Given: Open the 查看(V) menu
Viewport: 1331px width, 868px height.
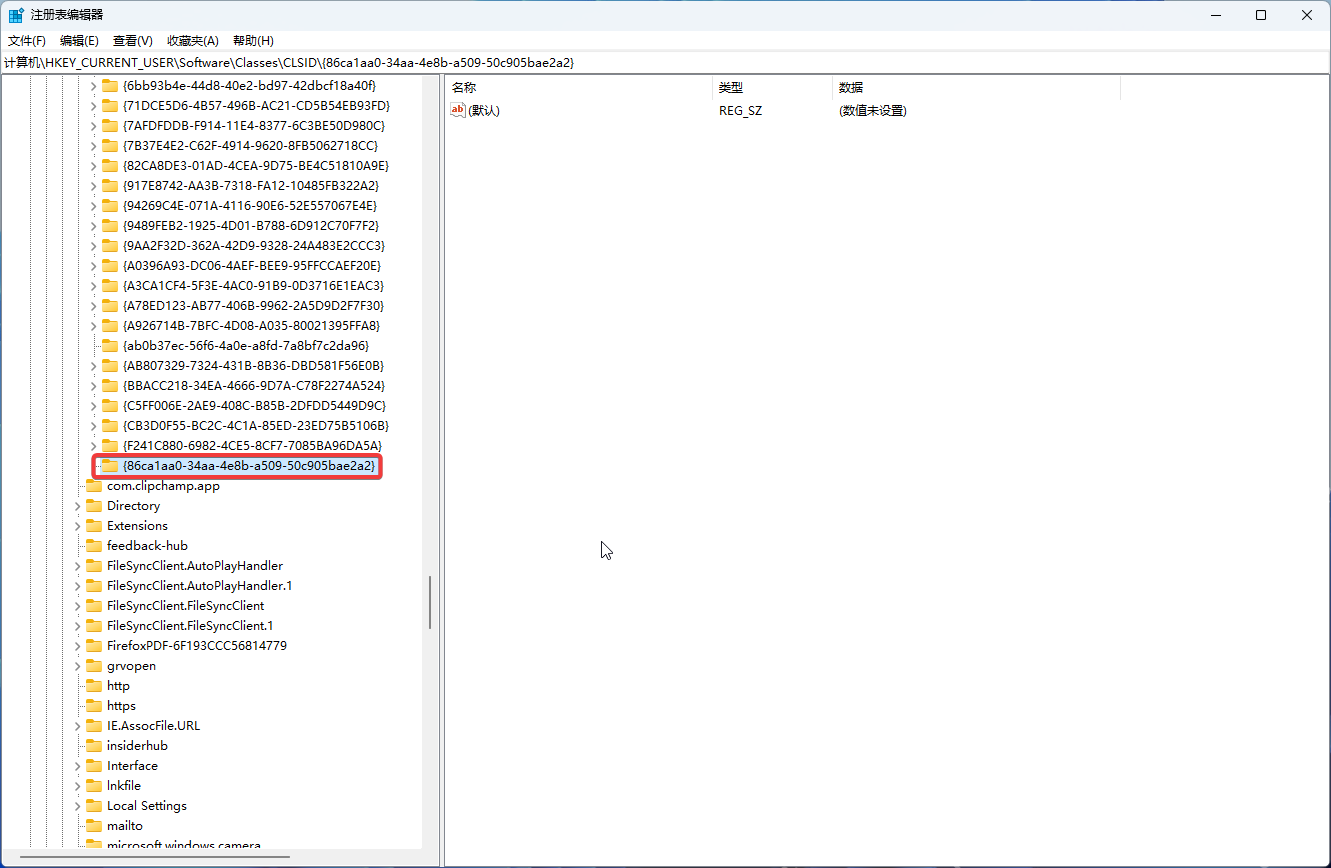Looking at the screenshot, I should (132, 41).
